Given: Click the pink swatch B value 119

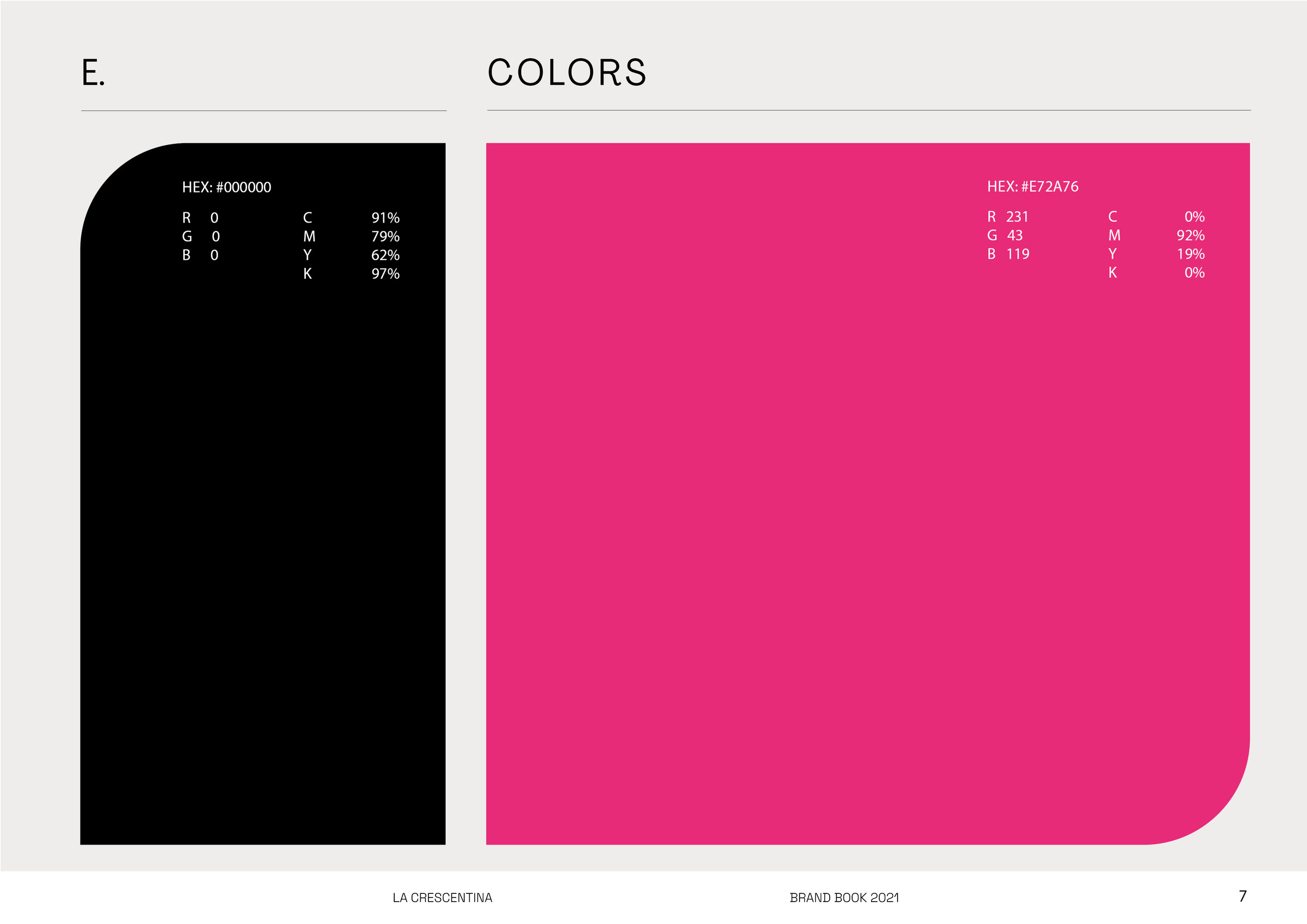Looking at the screenshot, I should point(1018,254).
